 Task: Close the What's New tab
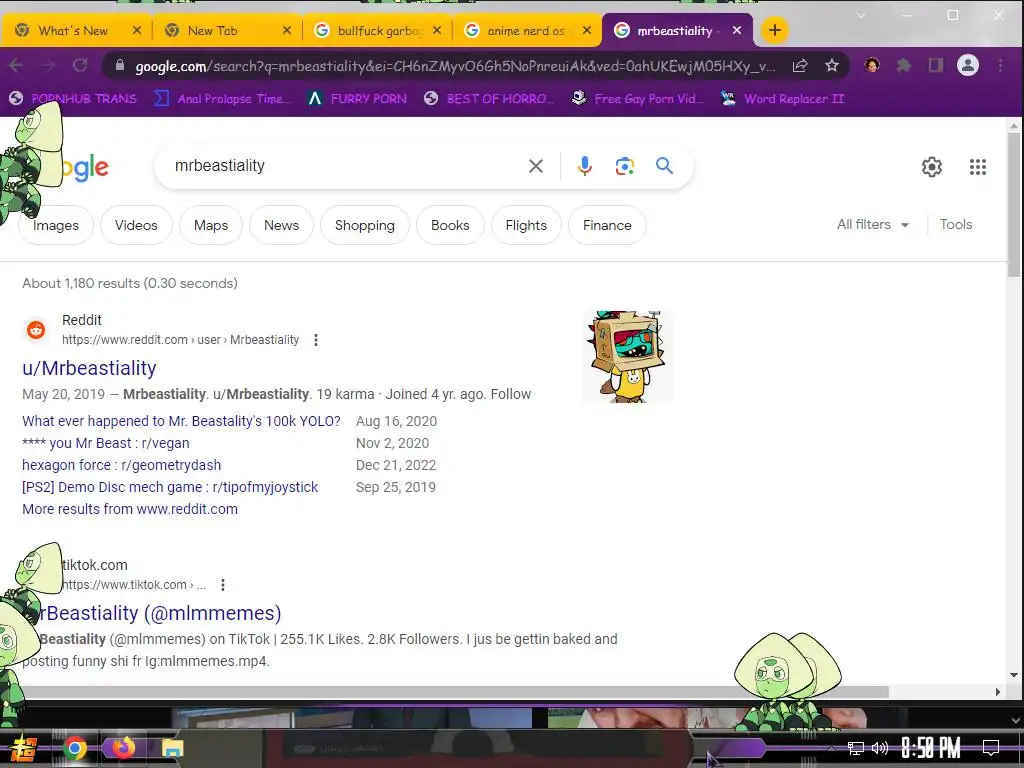tap(136, 30)
